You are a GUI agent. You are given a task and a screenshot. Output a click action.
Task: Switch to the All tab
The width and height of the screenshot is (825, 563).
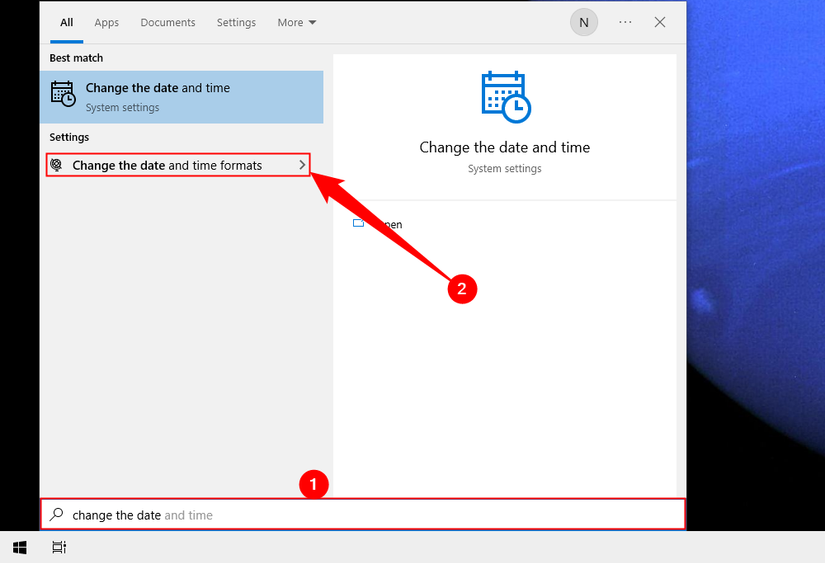[x=67, y=22]
